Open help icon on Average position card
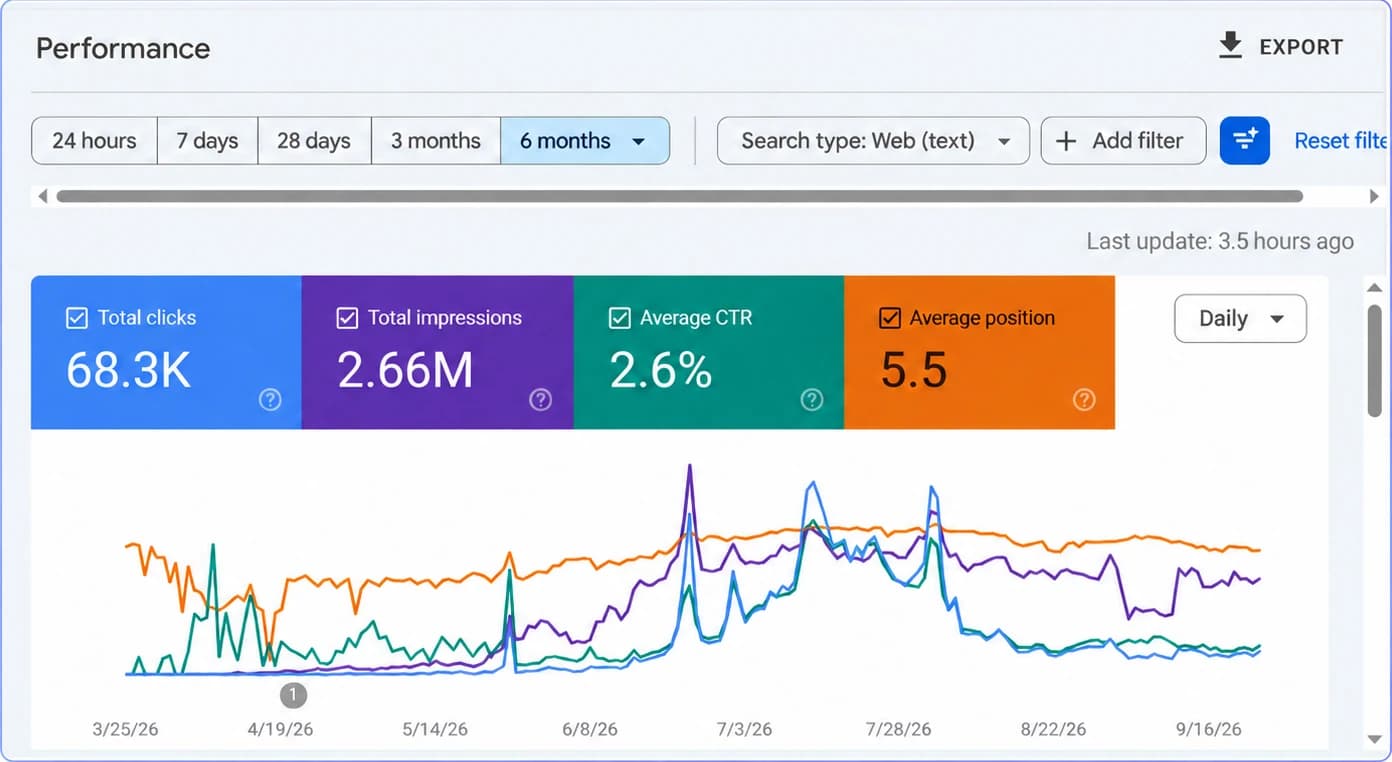The height and width of the screenshot is (762, 1392). pos(1084,400)
